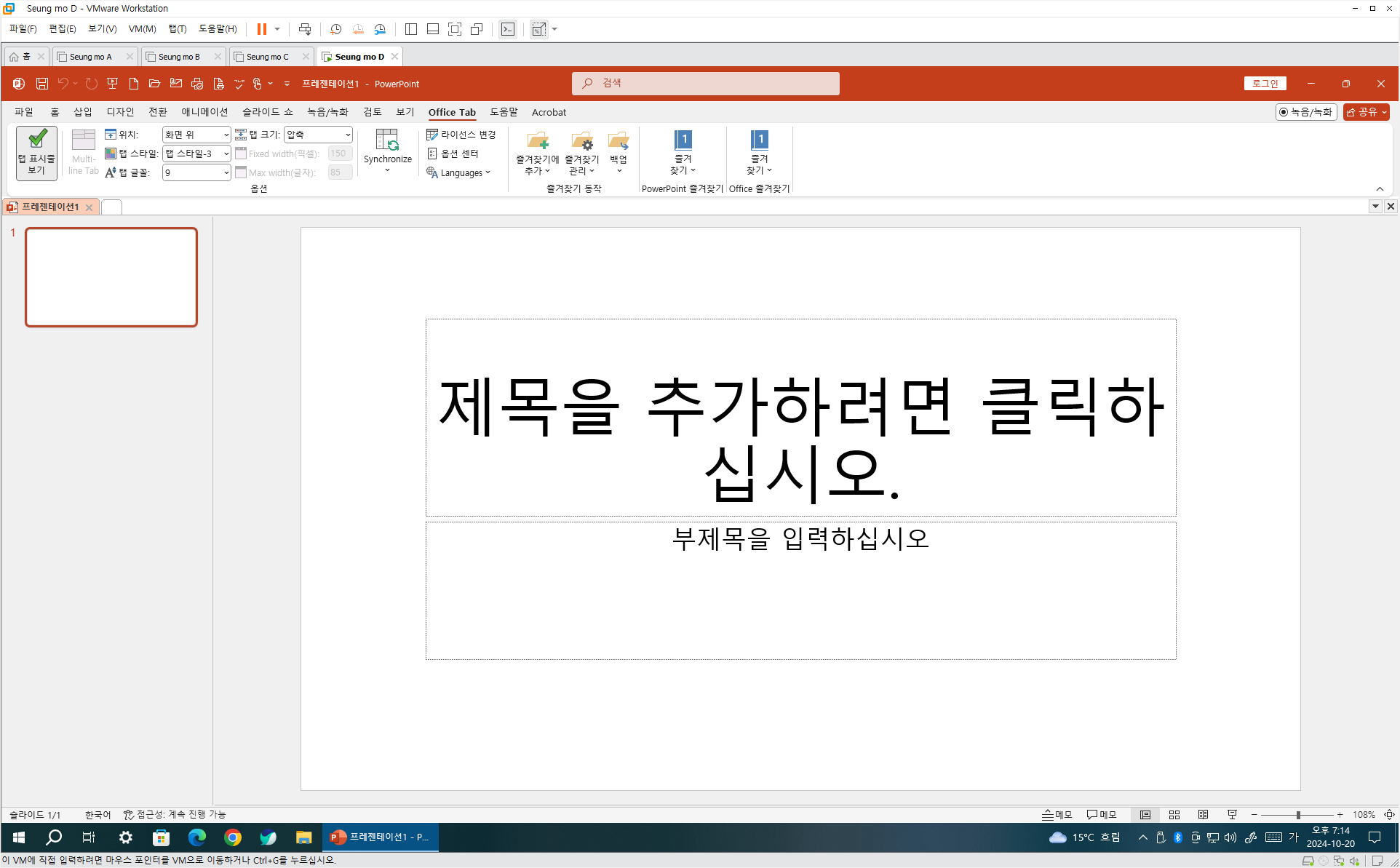Screen dimensions: 1400x868
Task: Click the zoom slider handle
Action: point(1298,815)
